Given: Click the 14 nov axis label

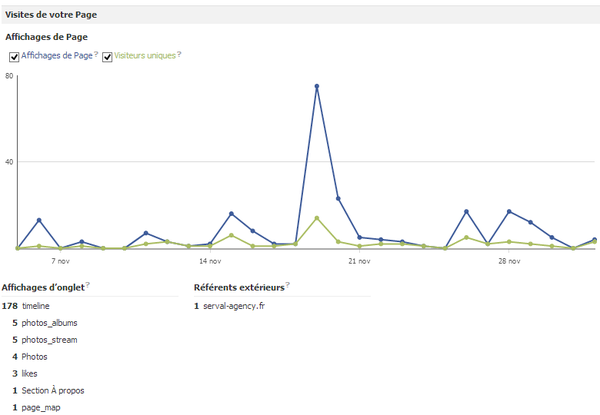Looking at the screenshot, I should [210, 261].
